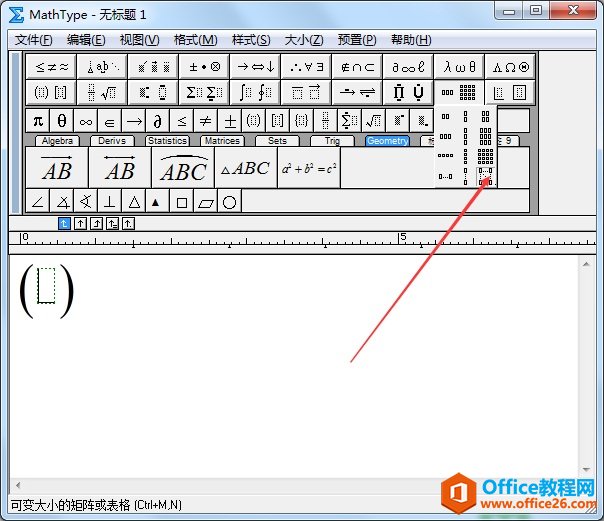
Task: Choose the variable-size row vector template
Action: [x=446, y=177]
